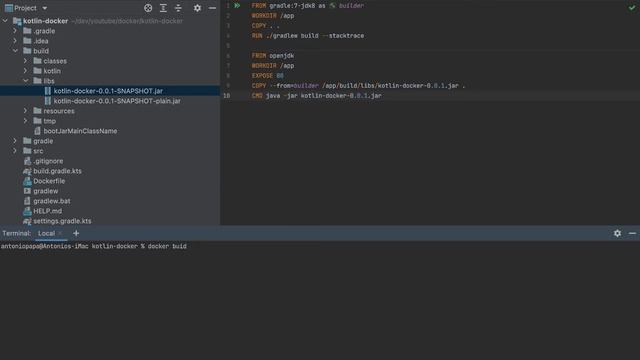
Task: Collapse the build folder
Action: 15,51
